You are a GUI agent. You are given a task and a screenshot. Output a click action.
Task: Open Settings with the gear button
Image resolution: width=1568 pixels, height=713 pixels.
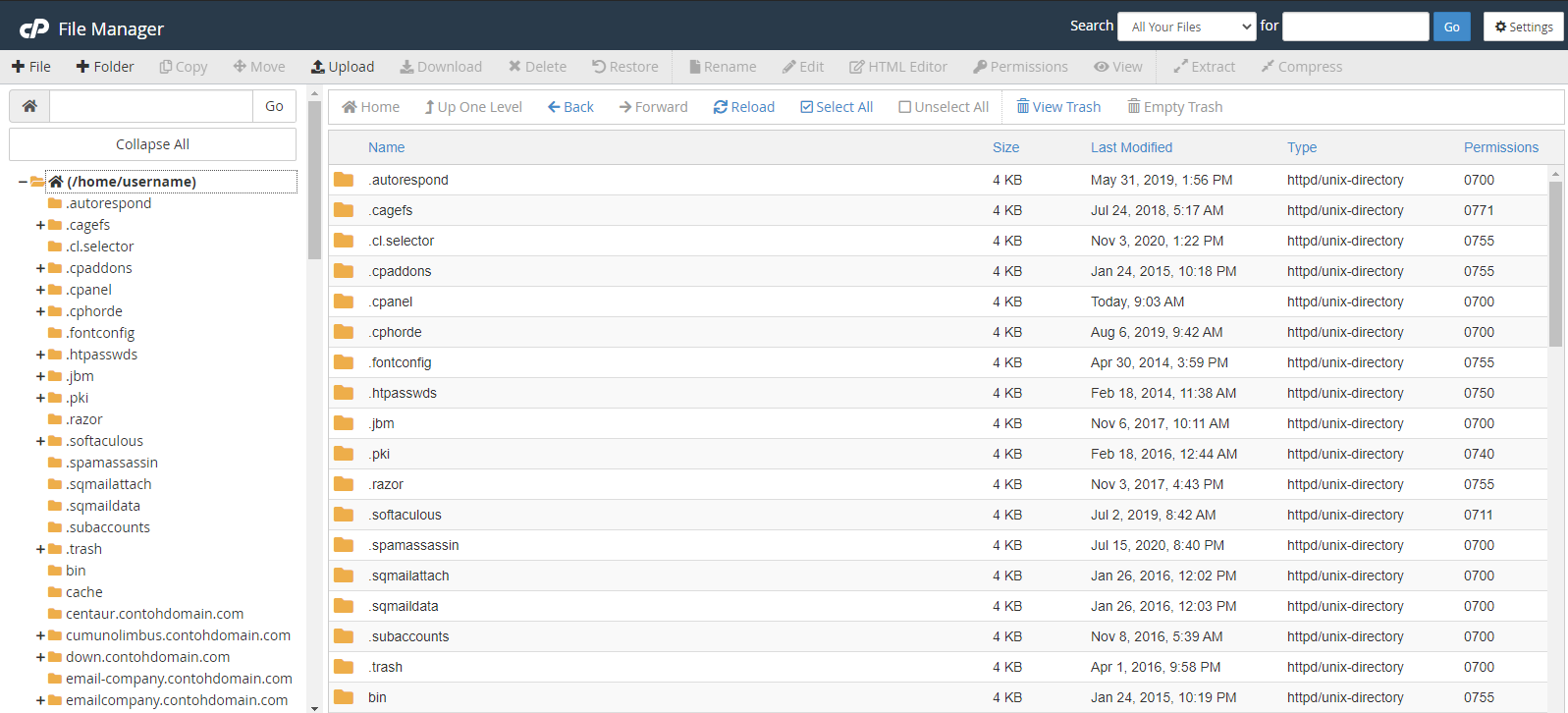pyautogui.click(x=1524, y=27)
